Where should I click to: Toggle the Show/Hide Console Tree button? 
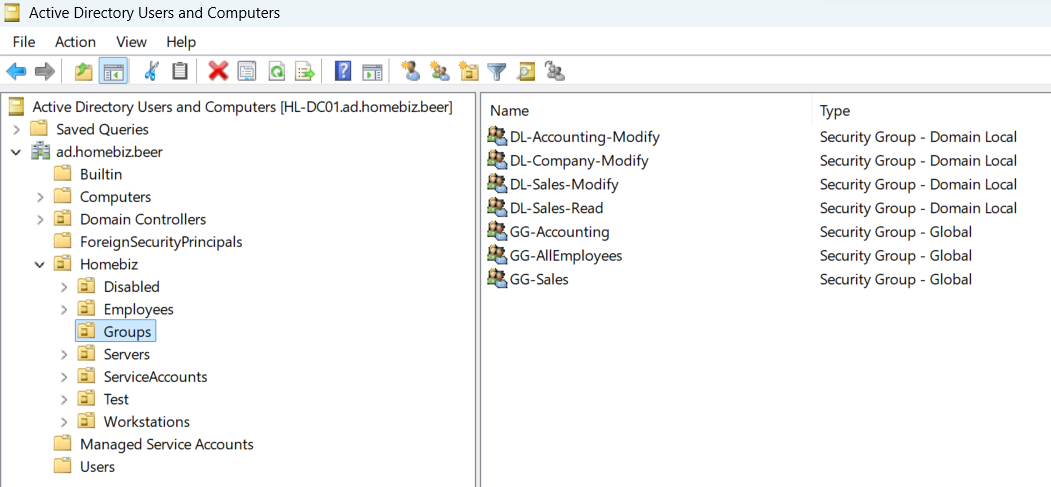click(x=113, y=70)
